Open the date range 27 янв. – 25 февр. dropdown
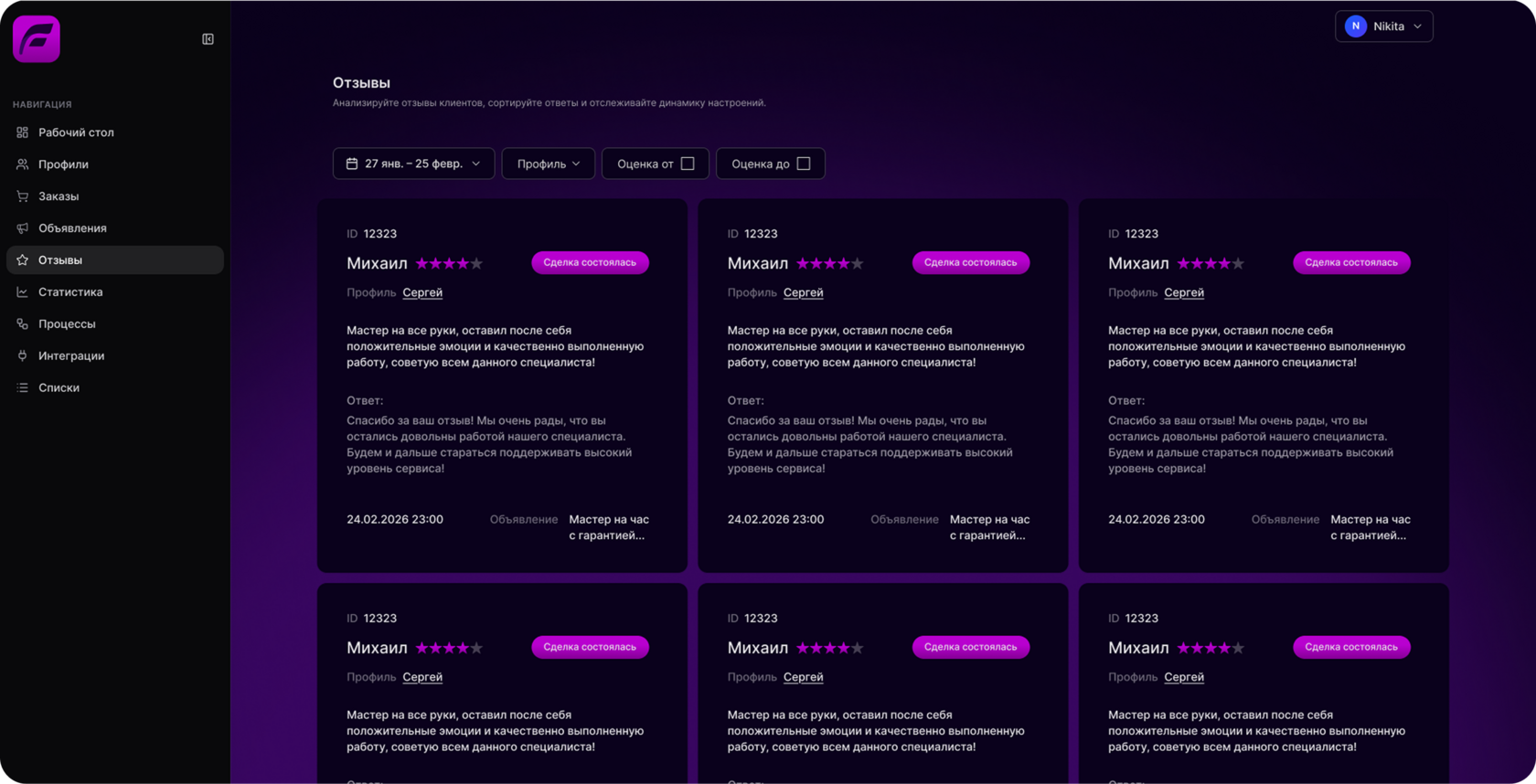 (413, 164)
